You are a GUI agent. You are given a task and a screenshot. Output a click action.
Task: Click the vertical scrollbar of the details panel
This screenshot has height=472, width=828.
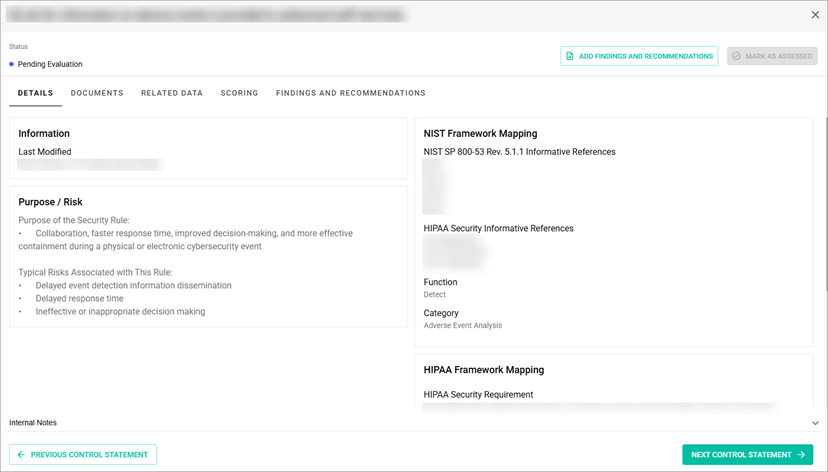[825, 203]
